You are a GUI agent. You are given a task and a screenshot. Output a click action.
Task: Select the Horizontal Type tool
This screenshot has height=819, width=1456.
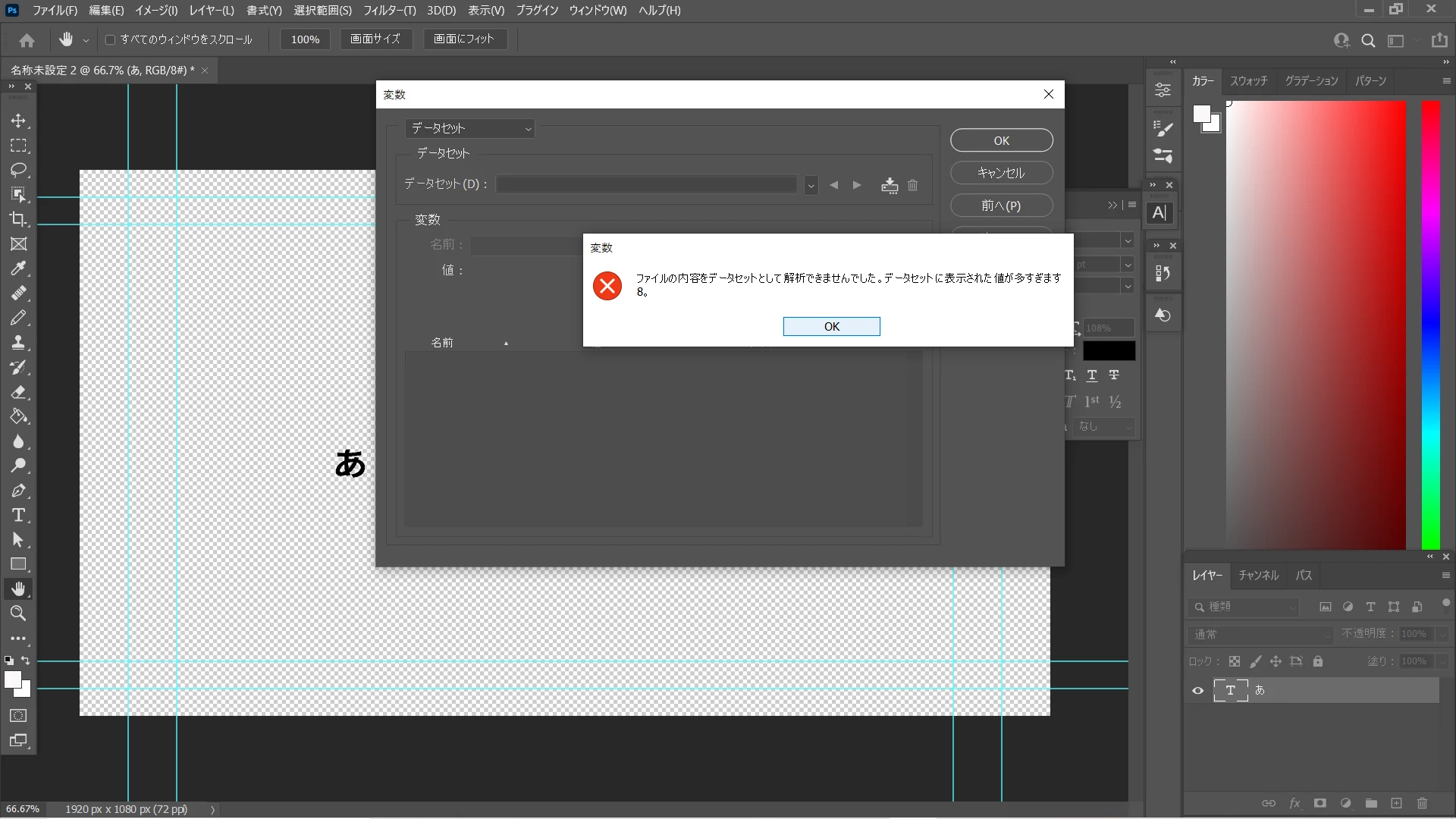click(x=18, y=515)
